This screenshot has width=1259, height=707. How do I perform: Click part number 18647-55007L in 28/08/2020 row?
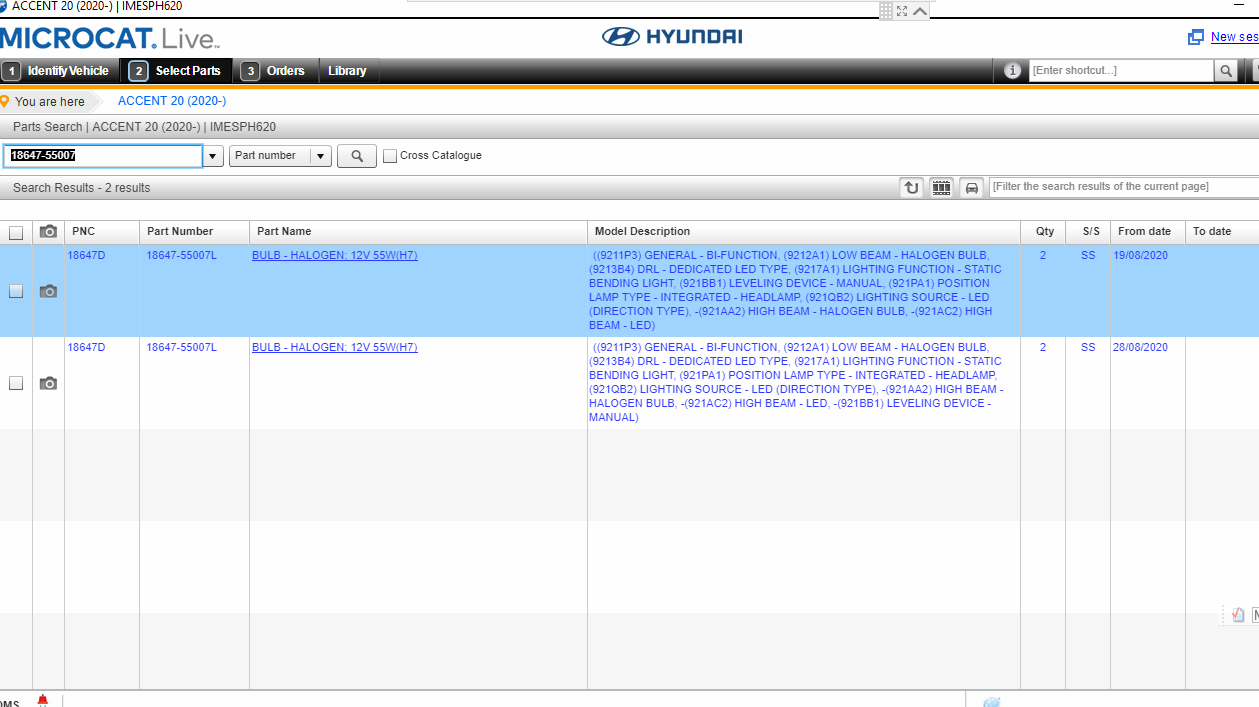(x=181, y=347)
